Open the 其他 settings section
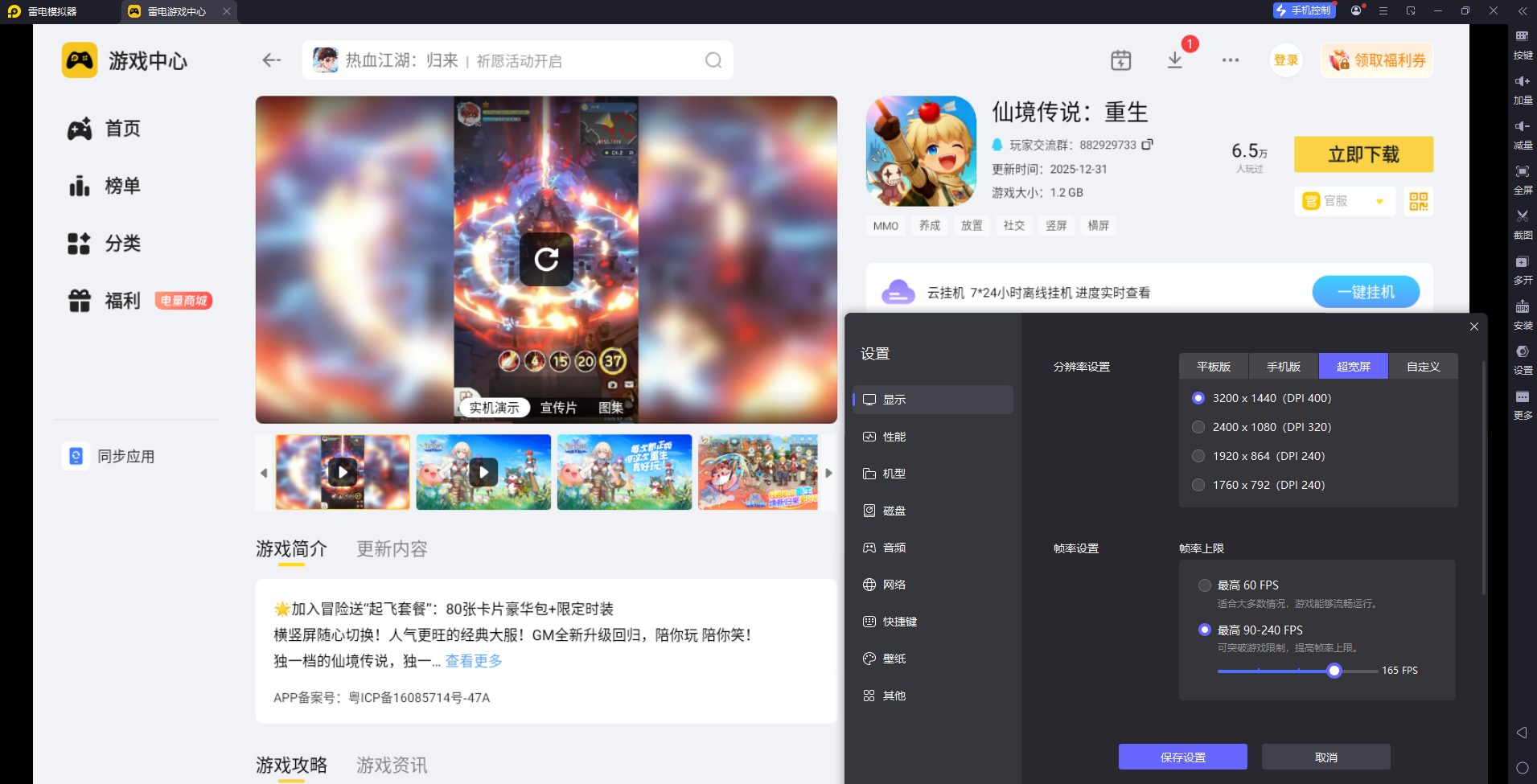The image size is (1537, 784). click(933, 696)
